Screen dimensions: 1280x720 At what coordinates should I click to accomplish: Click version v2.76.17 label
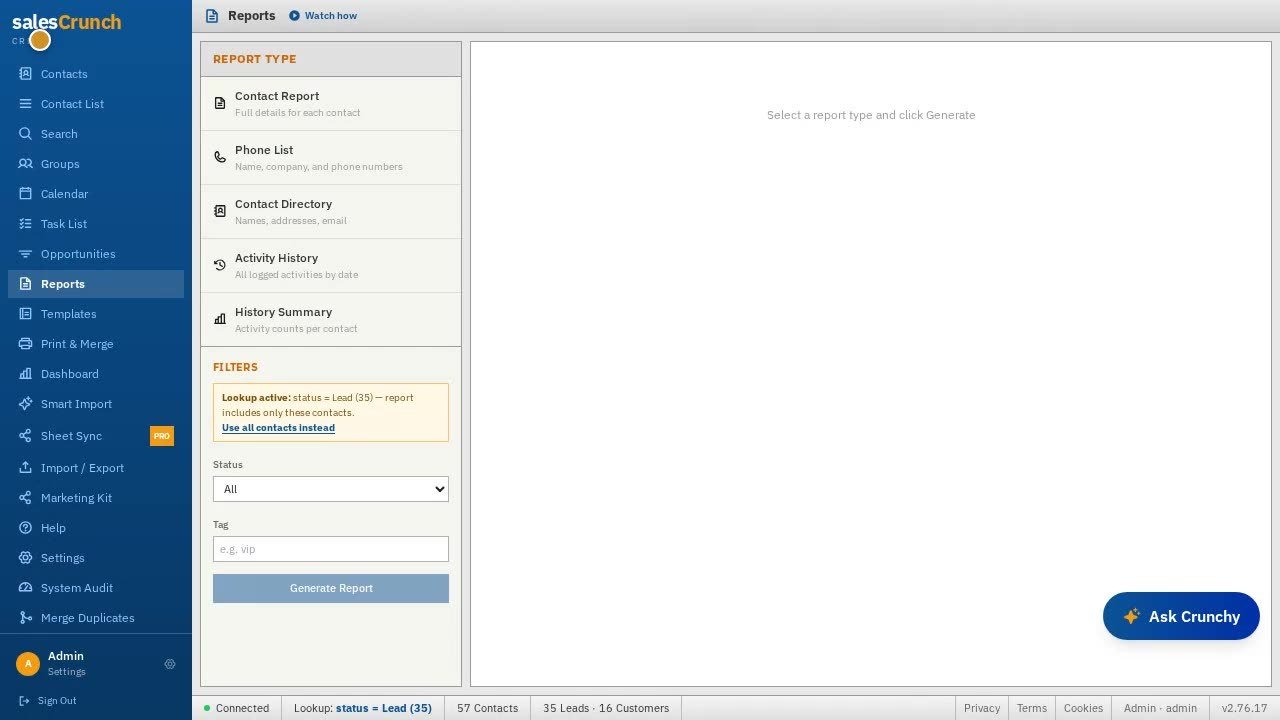click(x=1244, y=708)
